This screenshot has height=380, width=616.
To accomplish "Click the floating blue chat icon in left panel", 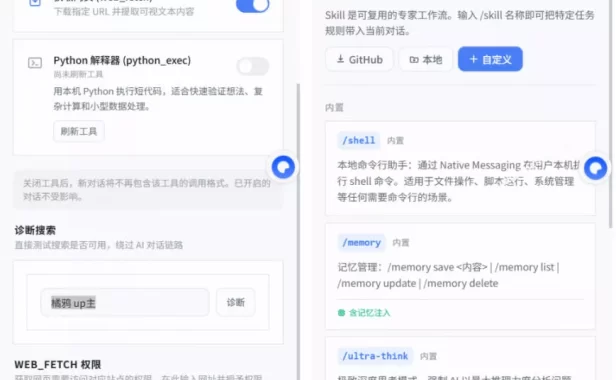I will tap(283, 167).
